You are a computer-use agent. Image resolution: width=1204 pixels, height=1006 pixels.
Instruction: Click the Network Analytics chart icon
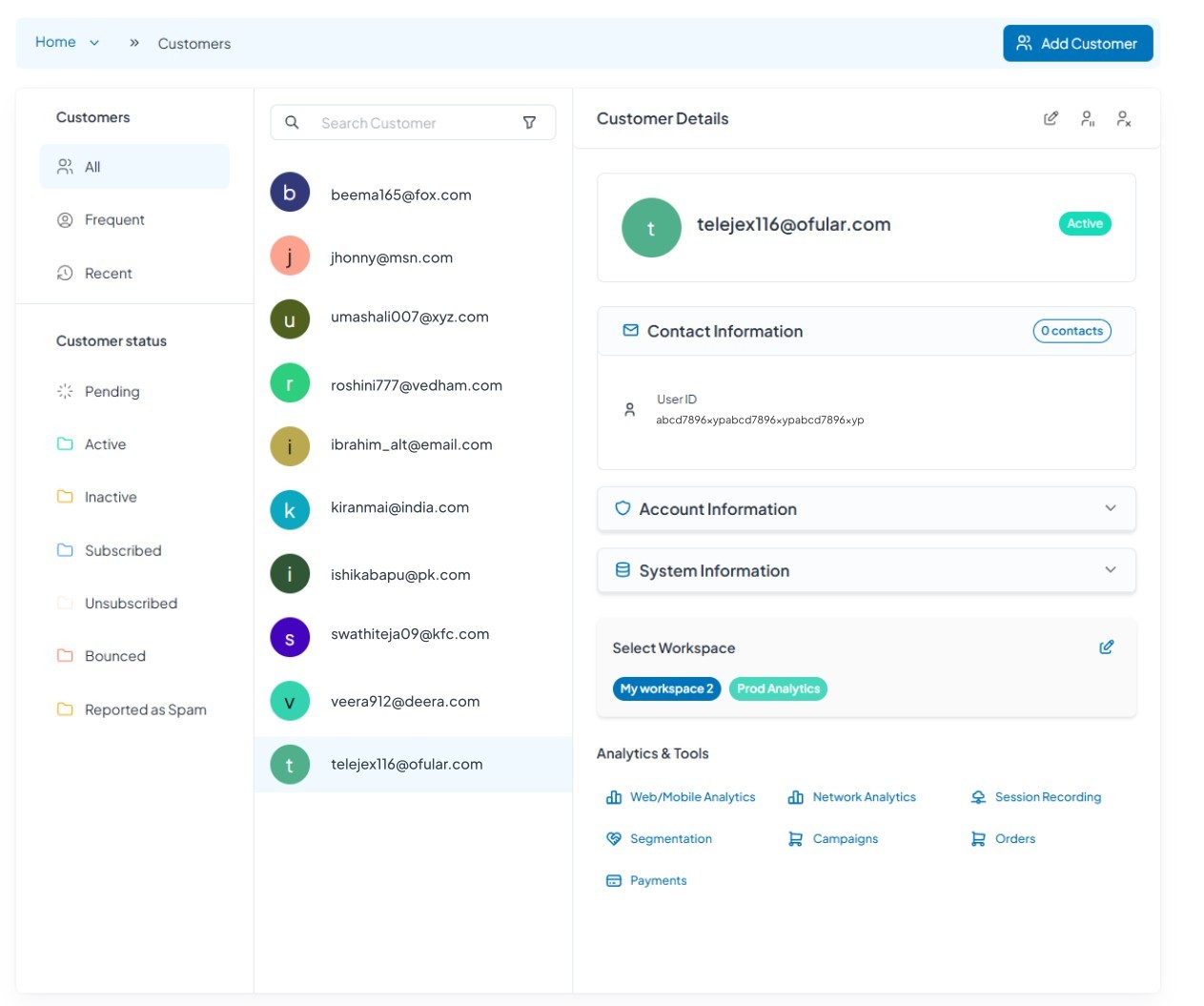coord(796,797)
